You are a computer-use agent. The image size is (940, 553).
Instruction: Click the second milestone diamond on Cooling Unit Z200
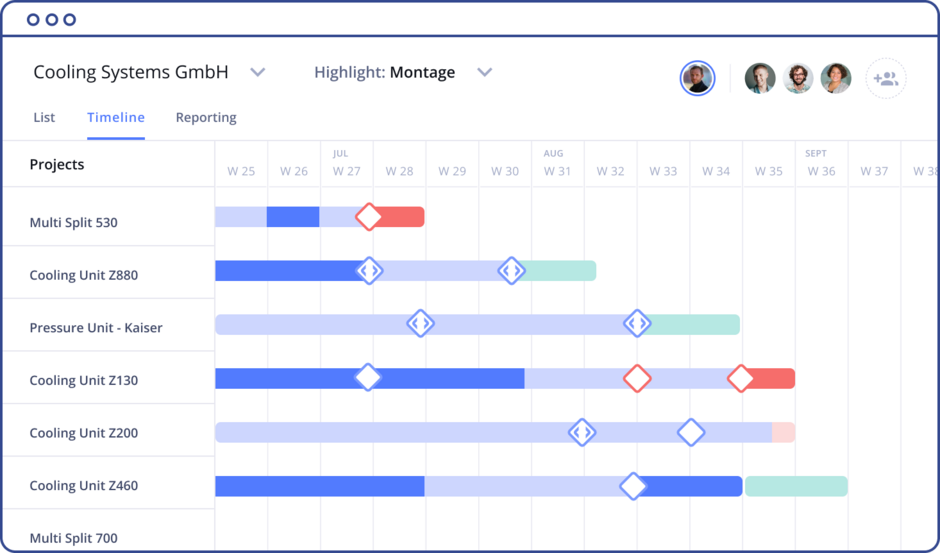(x=691, y=432)
